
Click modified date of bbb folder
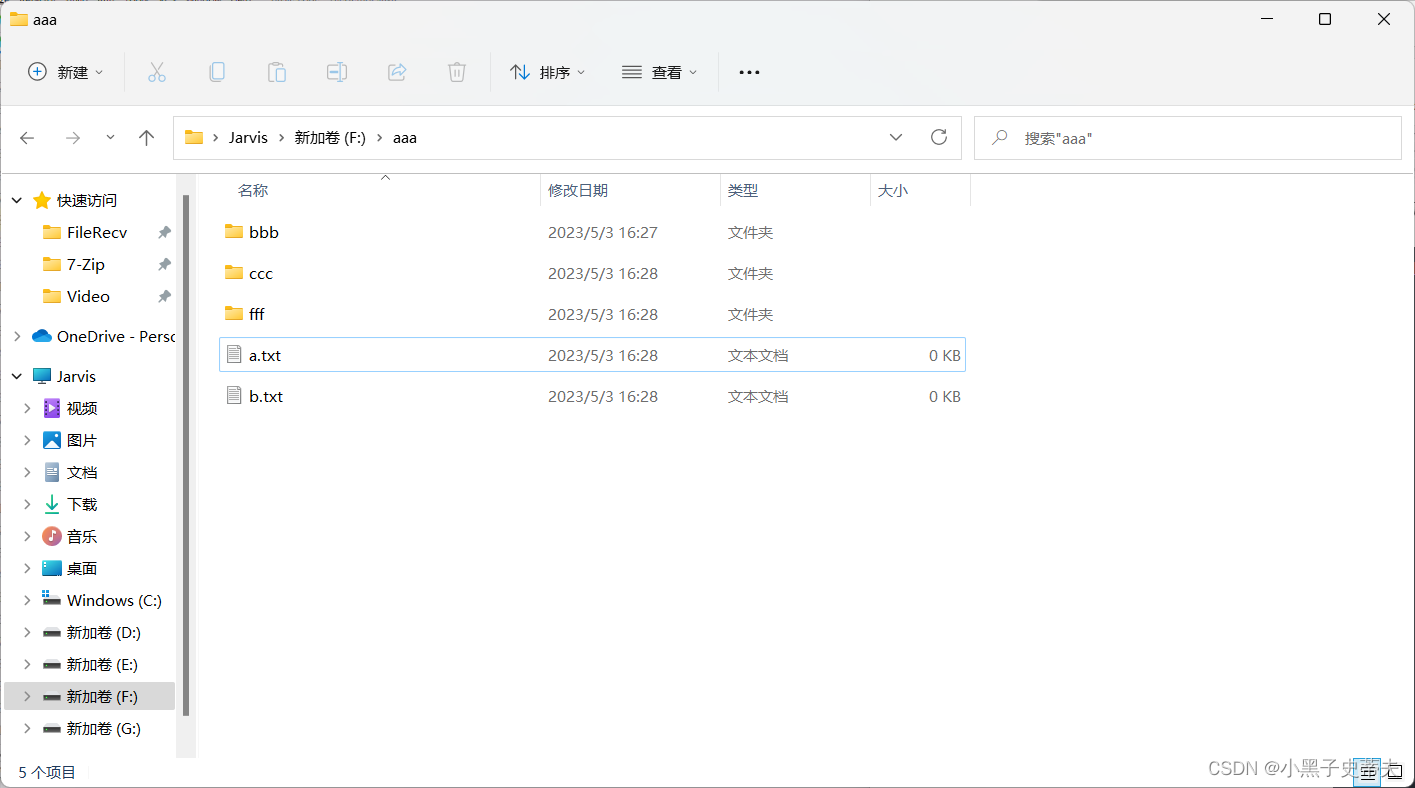[x=603, y=232]
